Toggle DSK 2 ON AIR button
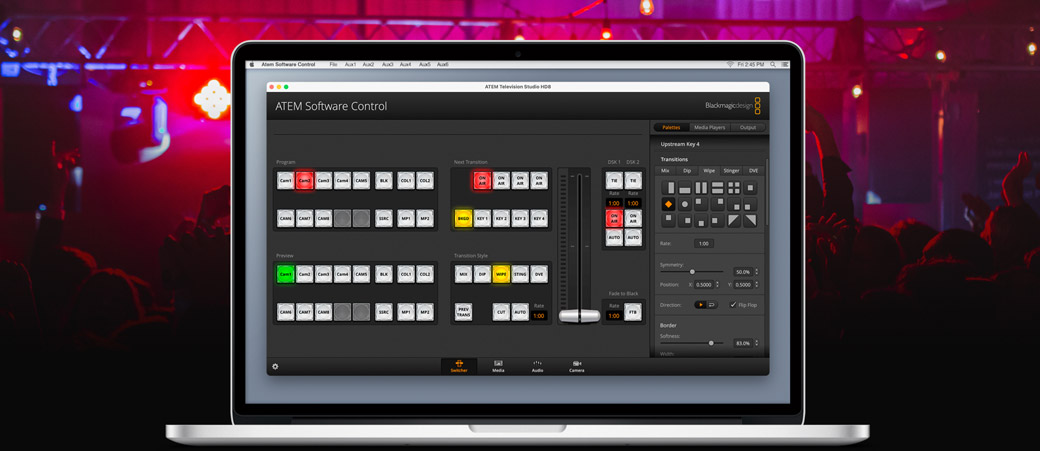The image size is (1040, 451). coord(633,218)
